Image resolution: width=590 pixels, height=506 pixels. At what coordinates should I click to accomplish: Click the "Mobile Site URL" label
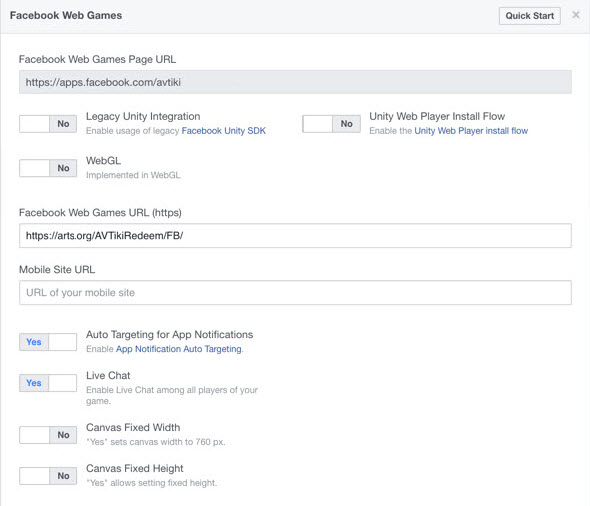point(57,270)
